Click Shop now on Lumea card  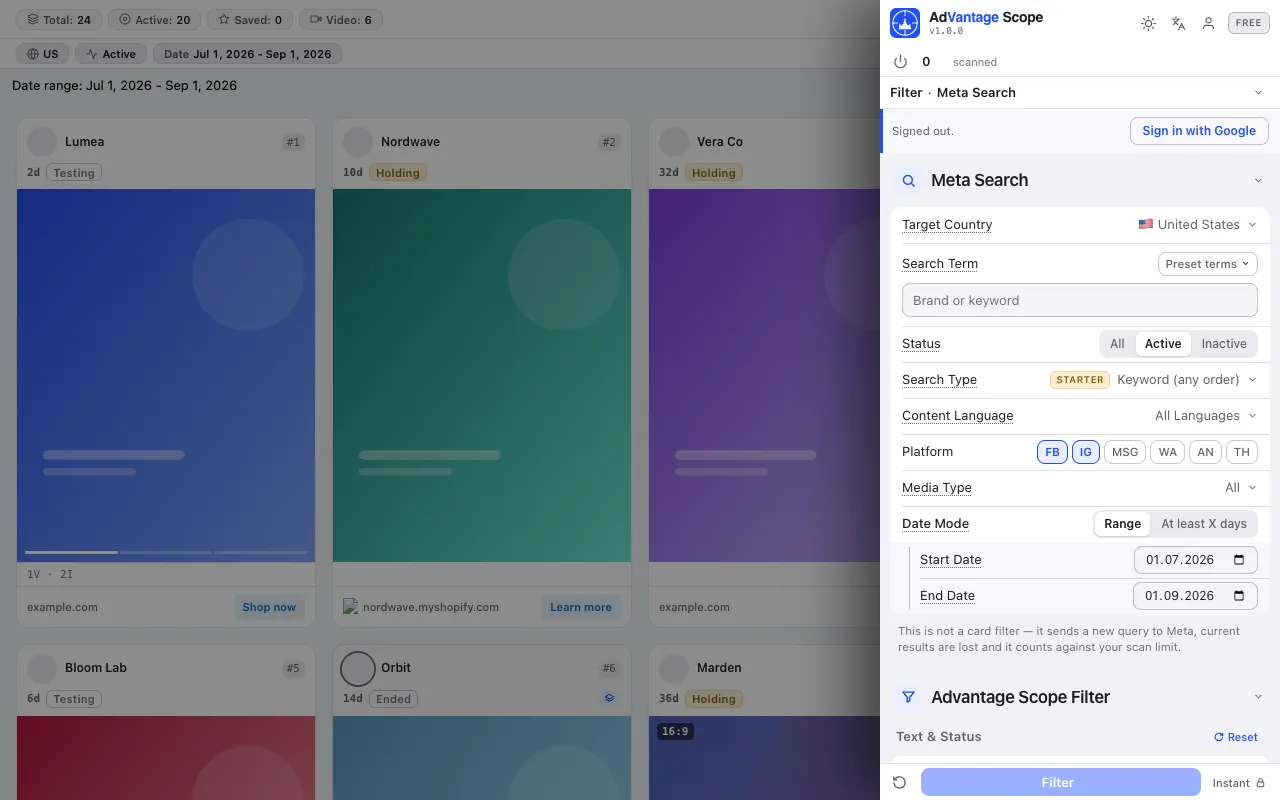[269, 607]
